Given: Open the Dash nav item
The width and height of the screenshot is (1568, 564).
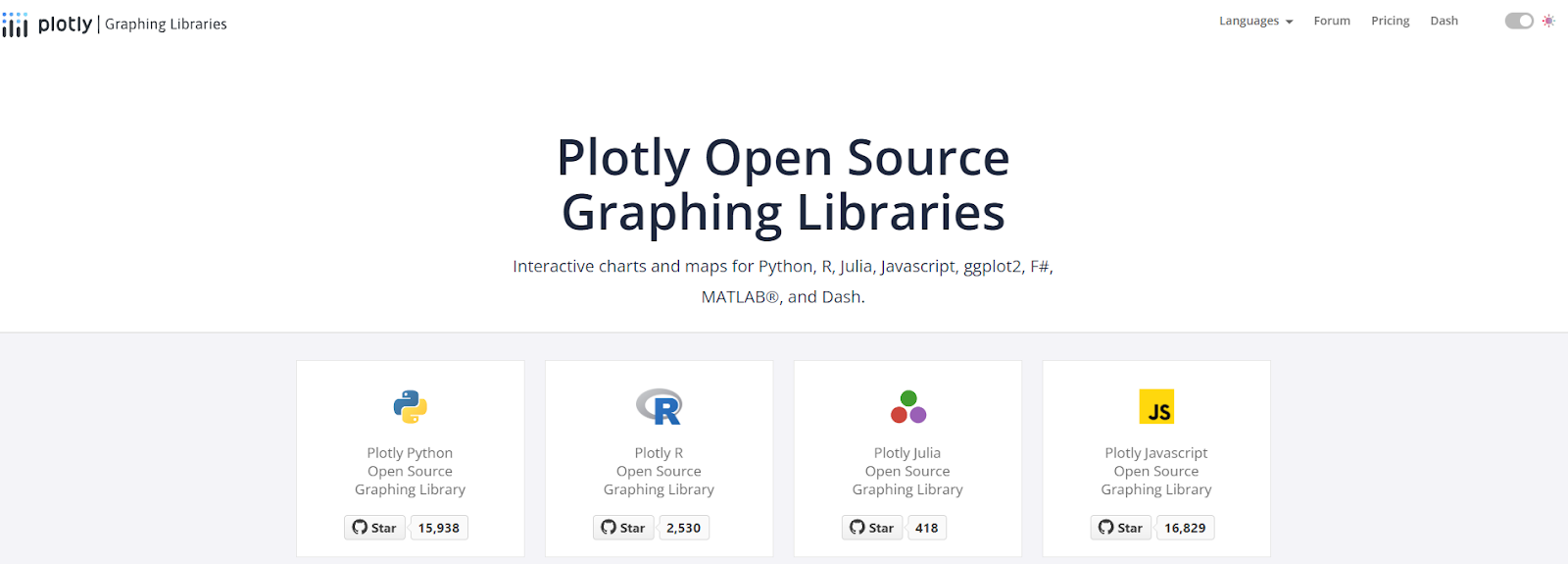Looking at the screenshot, I should tap(1444, 21).
